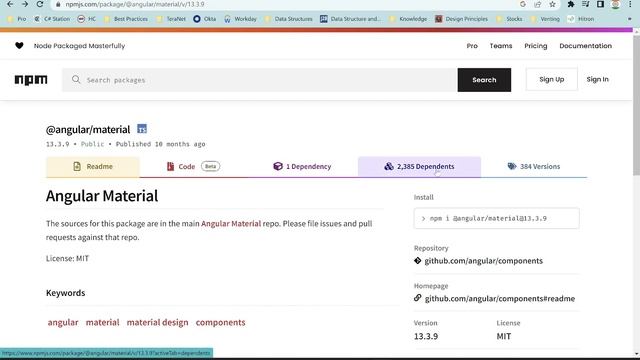Viewport: 640px width, 360px height.
Task: Click the page vertical scrollbar thumb
Action: click(636, 105)
